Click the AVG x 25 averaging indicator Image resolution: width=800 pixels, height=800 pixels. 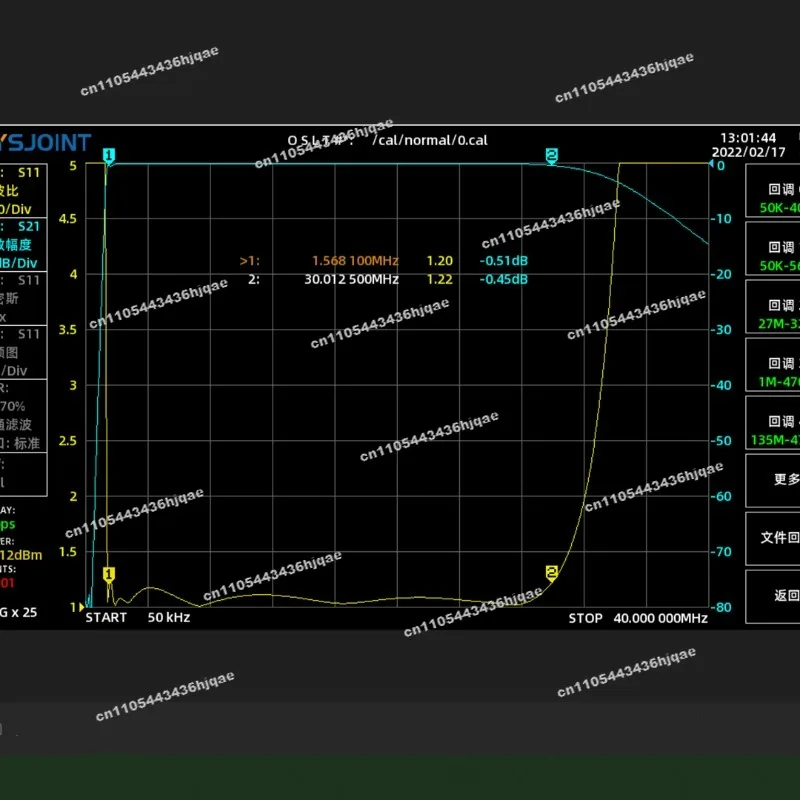[x=18, y=612]
